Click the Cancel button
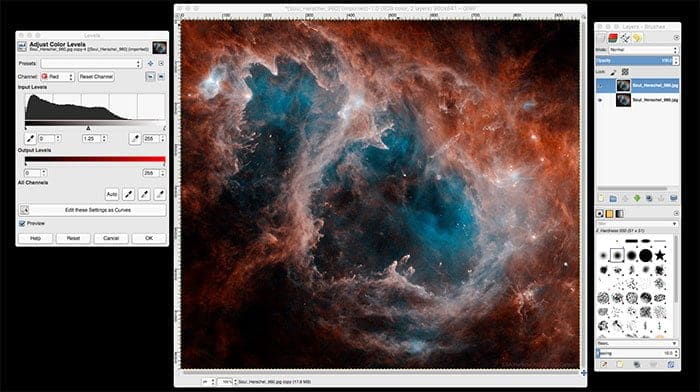 coord(111,238)
